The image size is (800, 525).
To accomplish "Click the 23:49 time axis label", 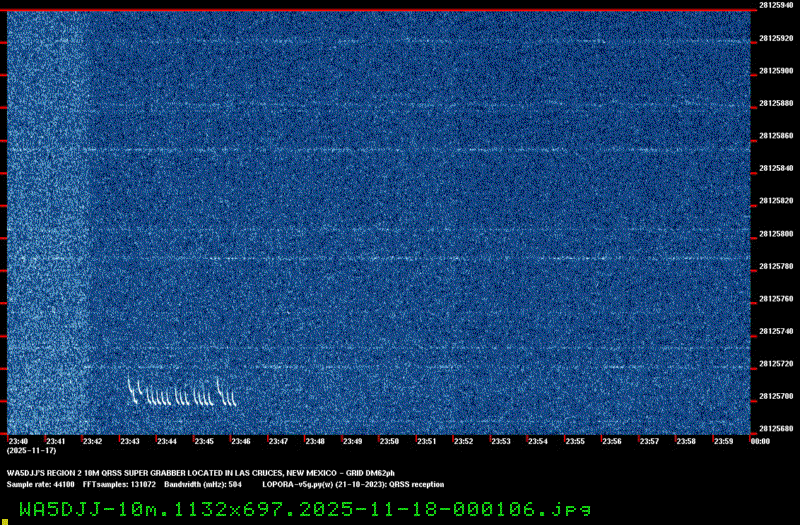I will point(353,441).
